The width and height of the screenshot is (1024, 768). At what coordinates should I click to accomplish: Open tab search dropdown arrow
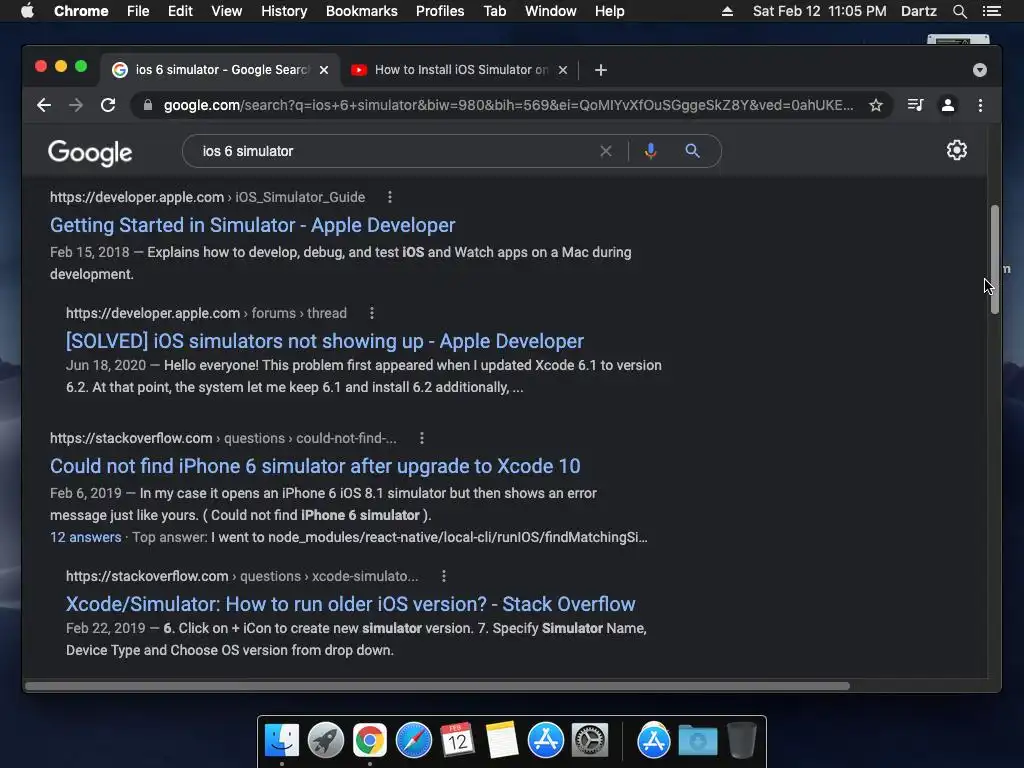(x=980, y=70)
